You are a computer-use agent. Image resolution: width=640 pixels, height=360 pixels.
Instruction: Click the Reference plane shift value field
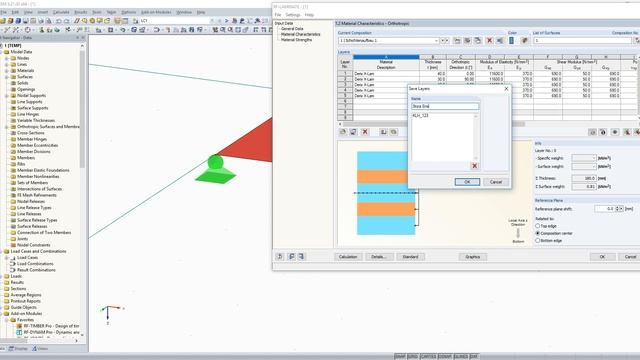click(x=604, y=209)
